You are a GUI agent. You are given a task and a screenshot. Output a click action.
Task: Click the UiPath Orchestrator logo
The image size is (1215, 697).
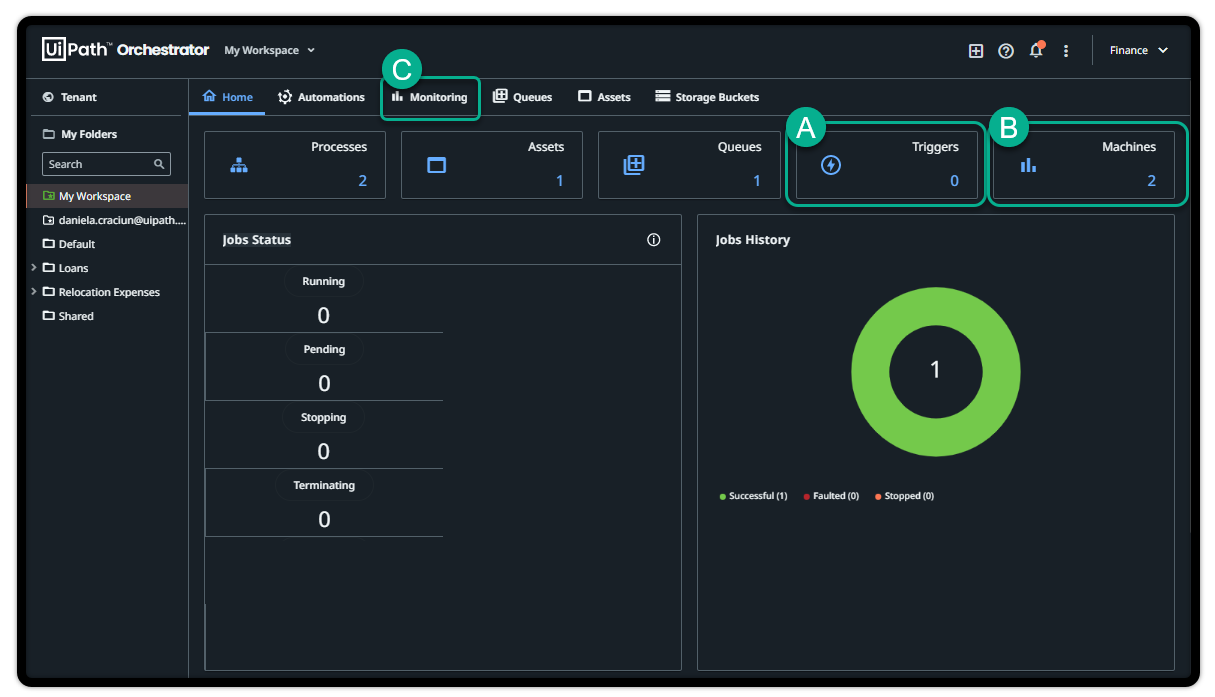click(x=126, y=50)
